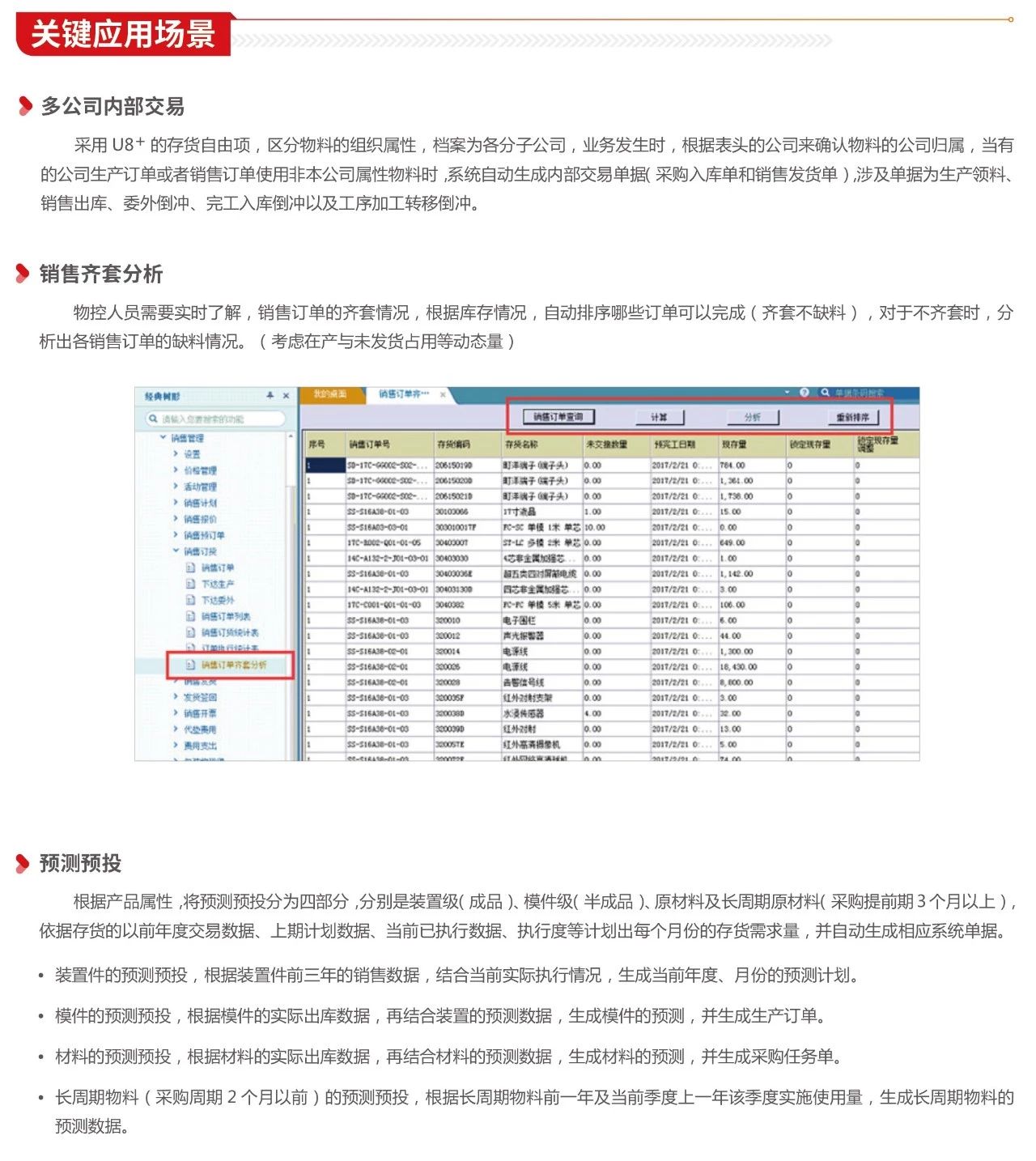
Task: Select the cell 20615020D
Action: tap(467, 481)
